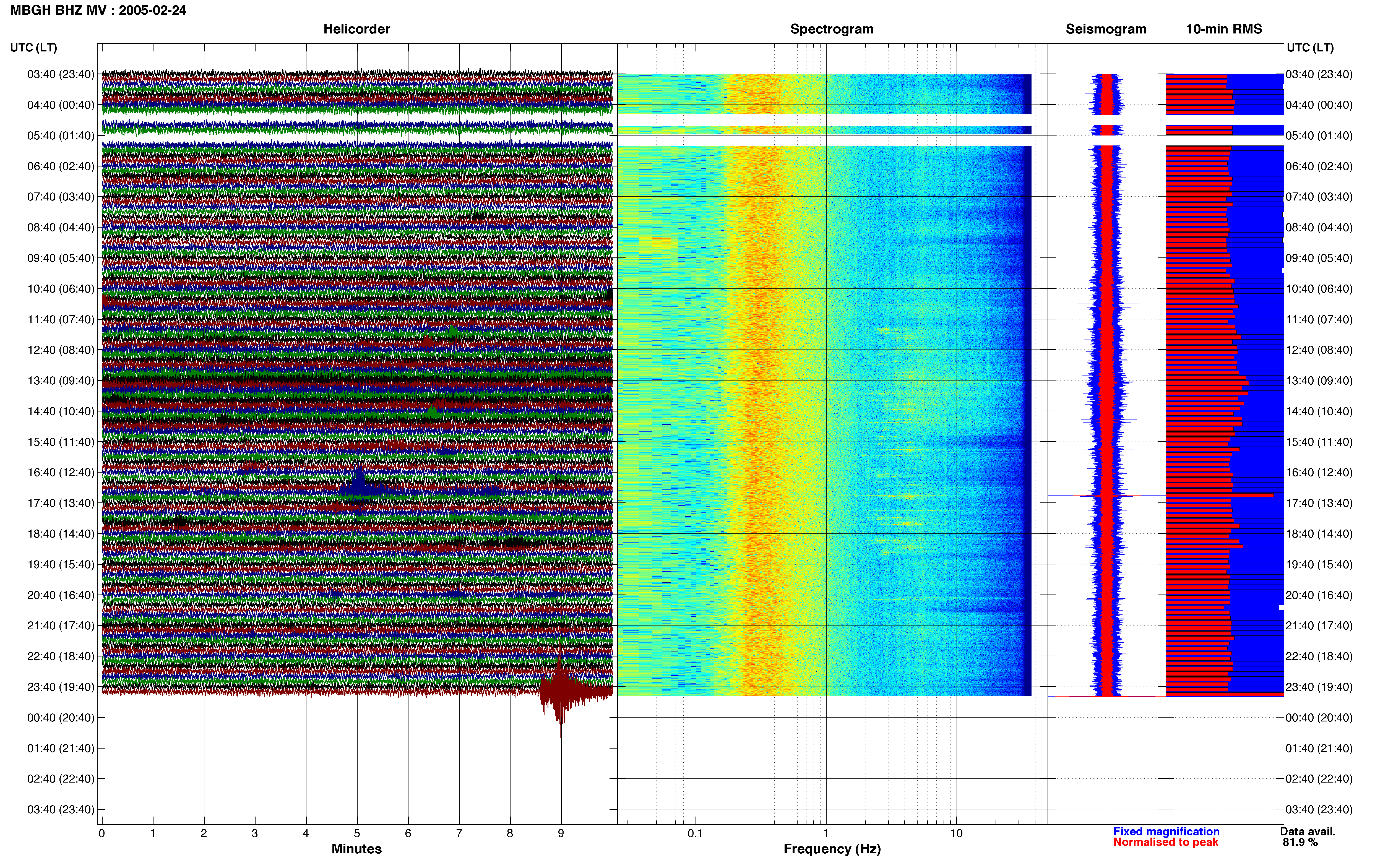This screenshot has width=1388, height=868.
Task: Click the 10 Hz frequency tick label
Action: [x=956, y=833]
